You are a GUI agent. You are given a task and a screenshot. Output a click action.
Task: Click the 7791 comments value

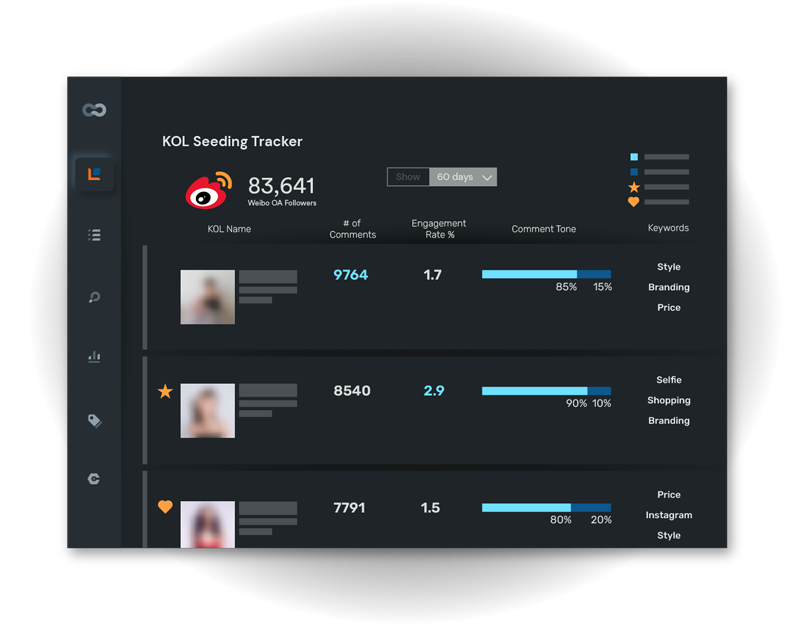(x=349, y=508)
